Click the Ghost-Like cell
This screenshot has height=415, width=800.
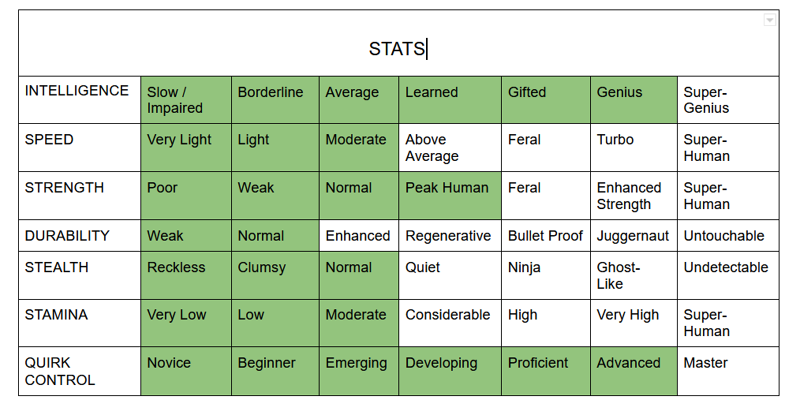pyautogui.click(x=633, y=275)
